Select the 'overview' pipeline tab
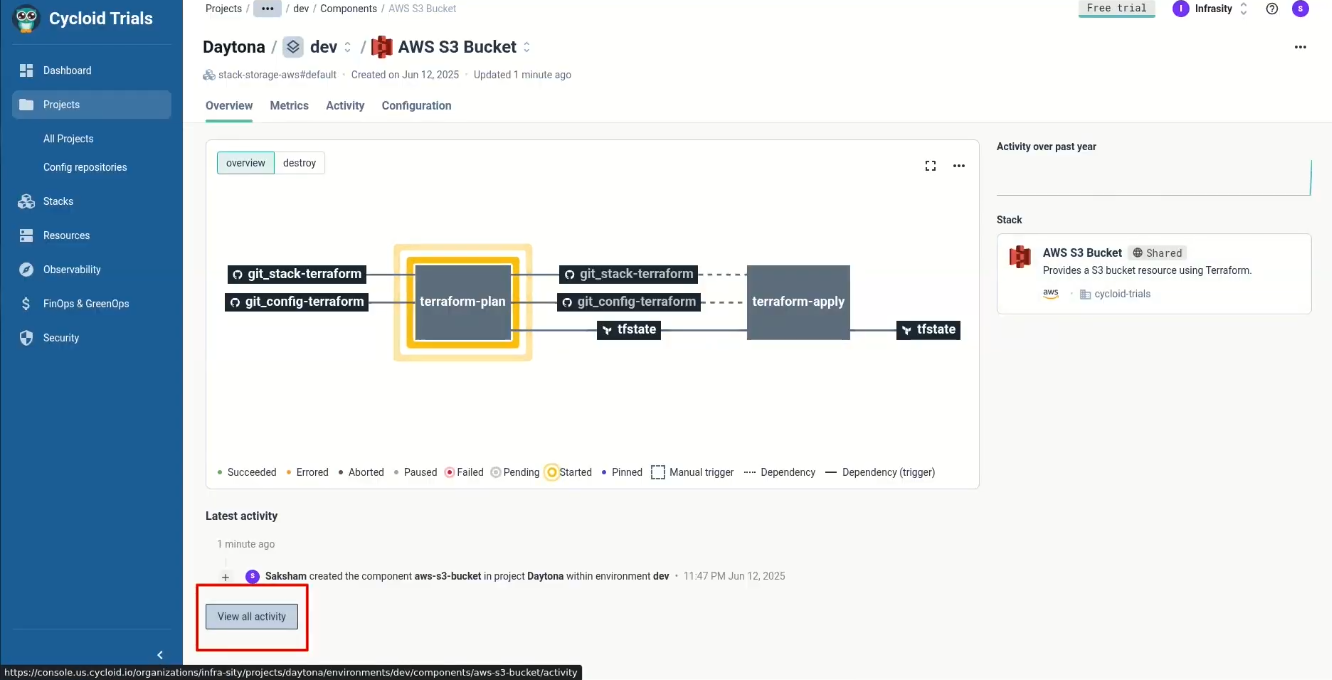1332x680 pixels. coord(246,163)
